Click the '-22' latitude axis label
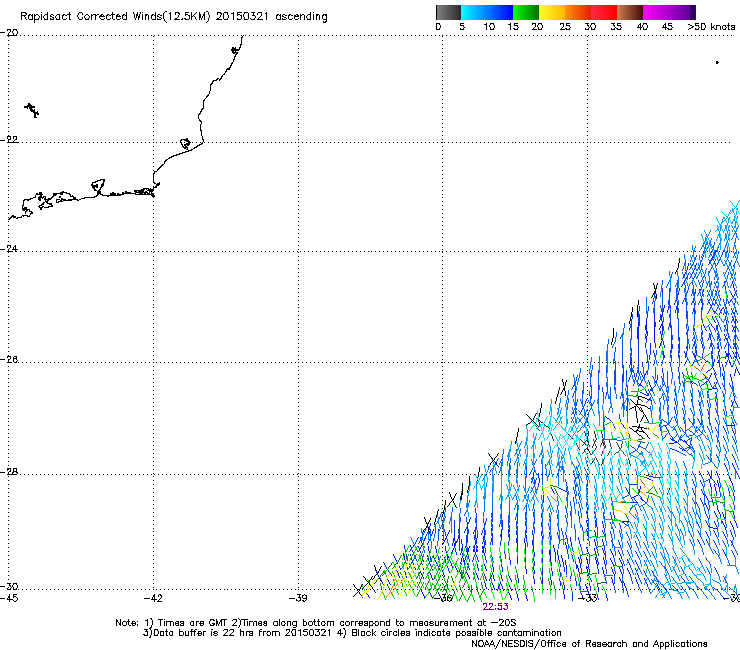740x650 pixels. (x=9, y=140)
